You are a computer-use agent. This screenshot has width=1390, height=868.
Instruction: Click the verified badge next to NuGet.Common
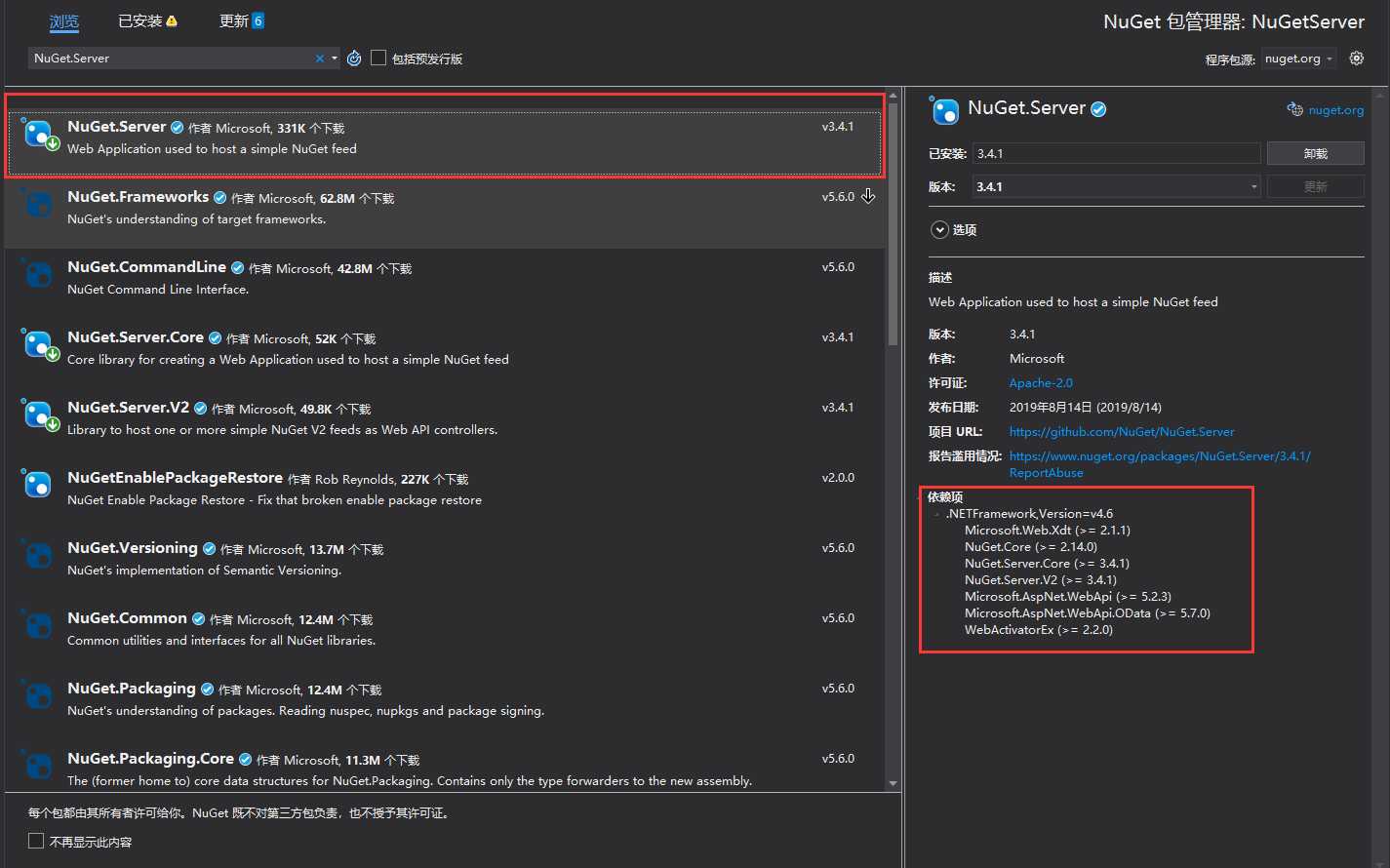tap(198, 618)
